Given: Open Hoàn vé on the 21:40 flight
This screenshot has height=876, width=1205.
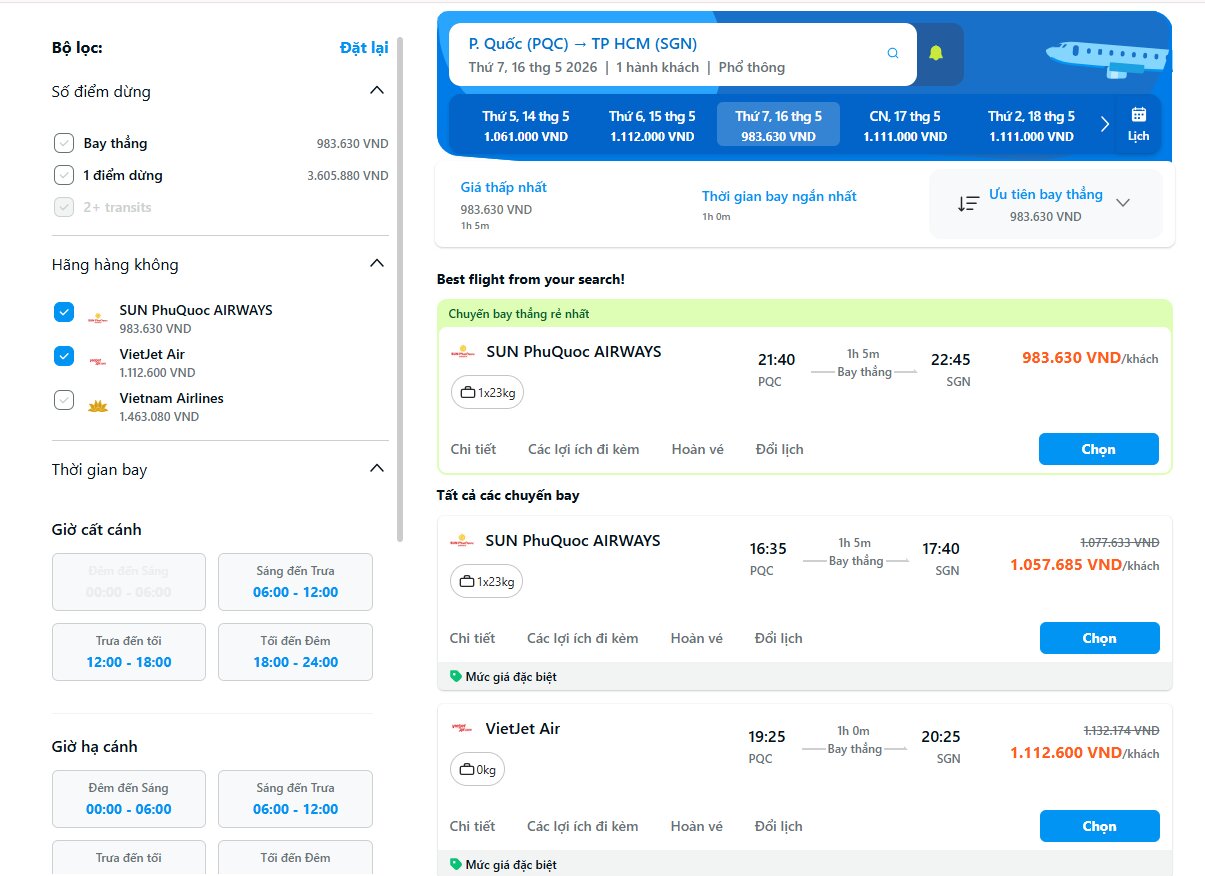Looking at the screenshot, I should click(x=698, y=449).
